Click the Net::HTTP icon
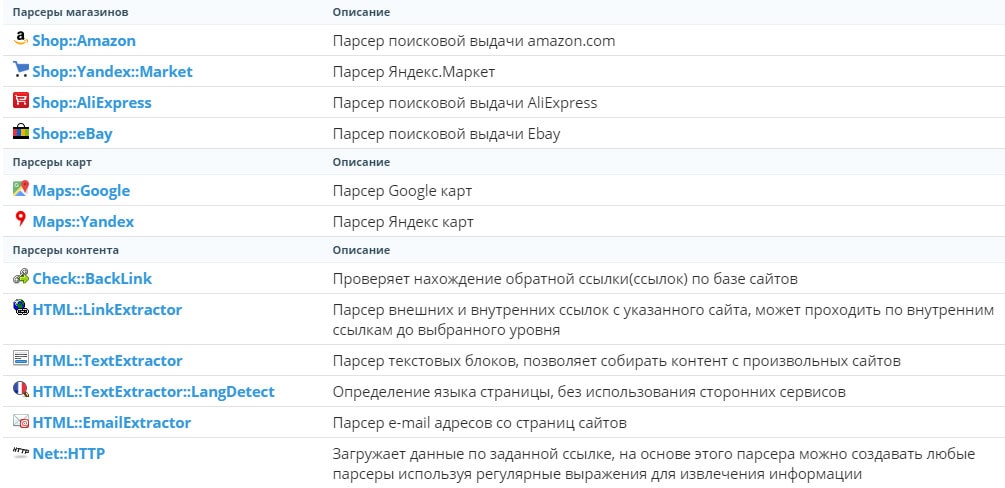 21,452
